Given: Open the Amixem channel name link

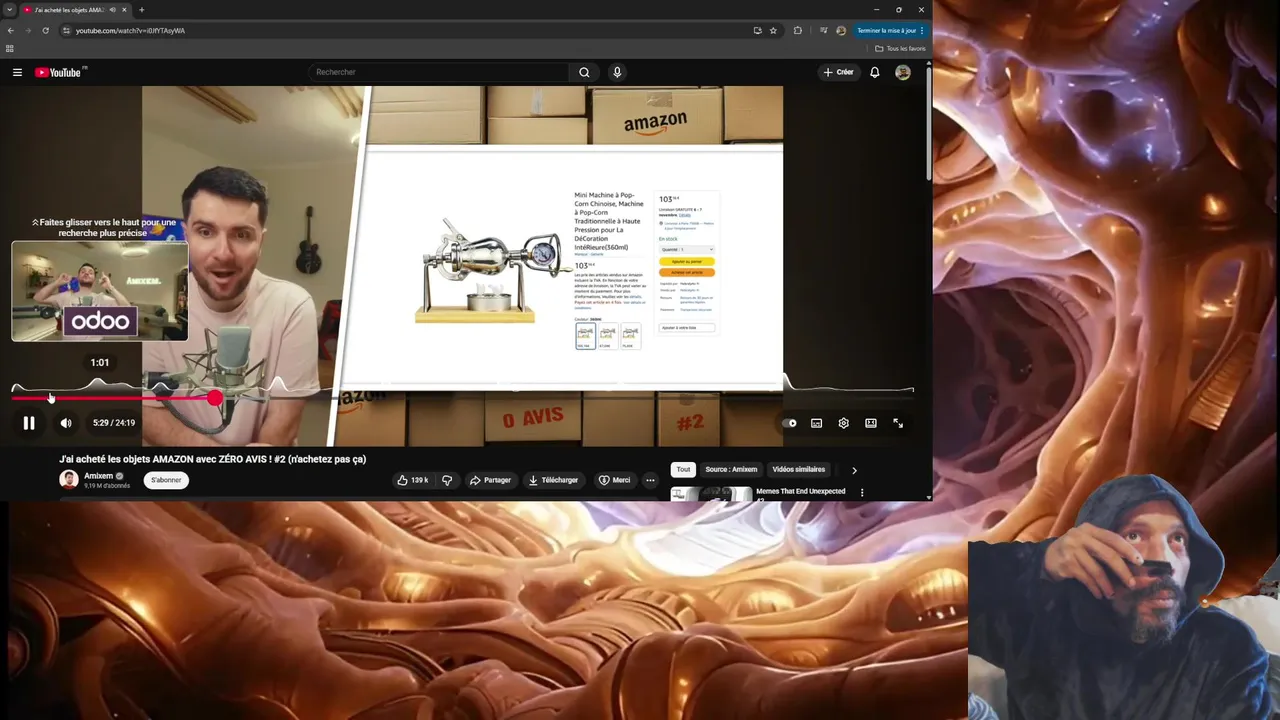Looking at the screenshot, I should [x=98, y=476].
